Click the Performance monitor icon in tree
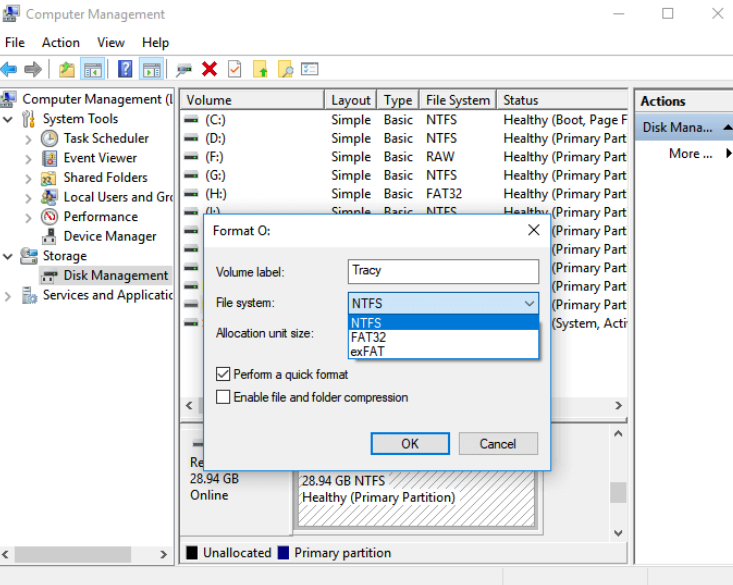Image resolution: width=733 pixels, height=585 pixels. [49, 217]
